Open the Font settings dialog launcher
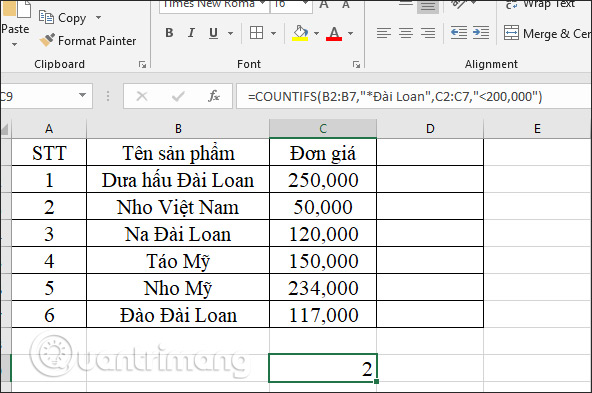 pyautogui.click(x=356, y=65)
